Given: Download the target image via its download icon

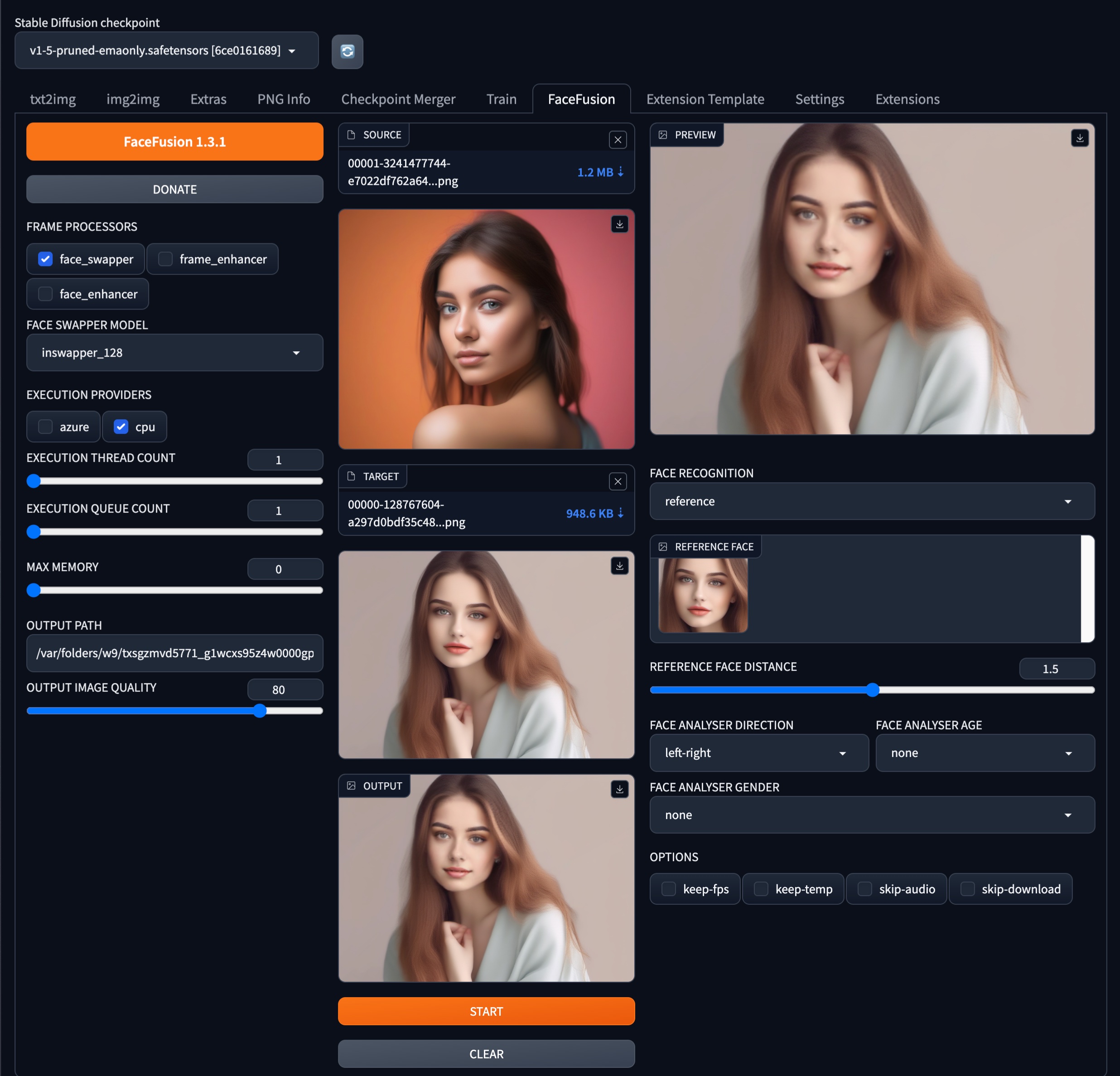Looking at the screenshot, I should 619,566.
